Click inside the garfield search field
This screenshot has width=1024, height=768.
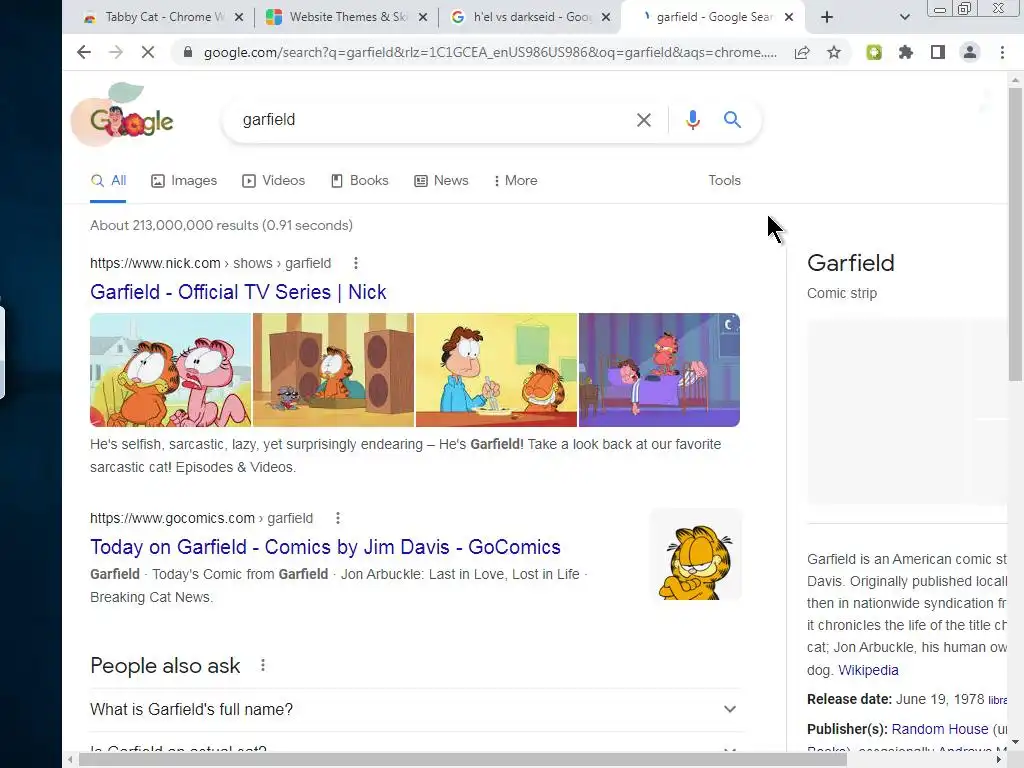431,120
